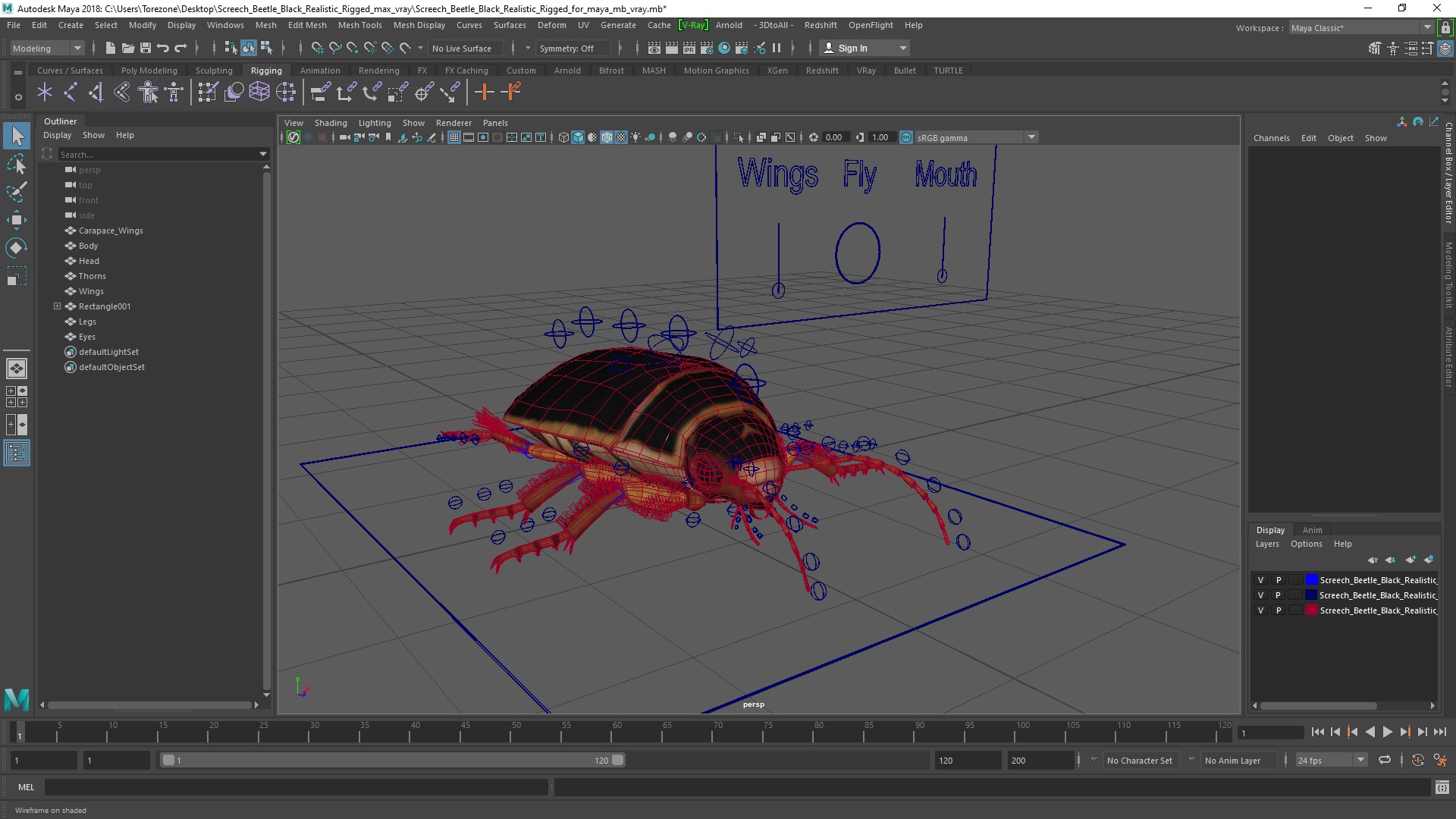Activate the Lasso select tool
The height and width of the screenshot is (819, 1456).
coord(17,164)
